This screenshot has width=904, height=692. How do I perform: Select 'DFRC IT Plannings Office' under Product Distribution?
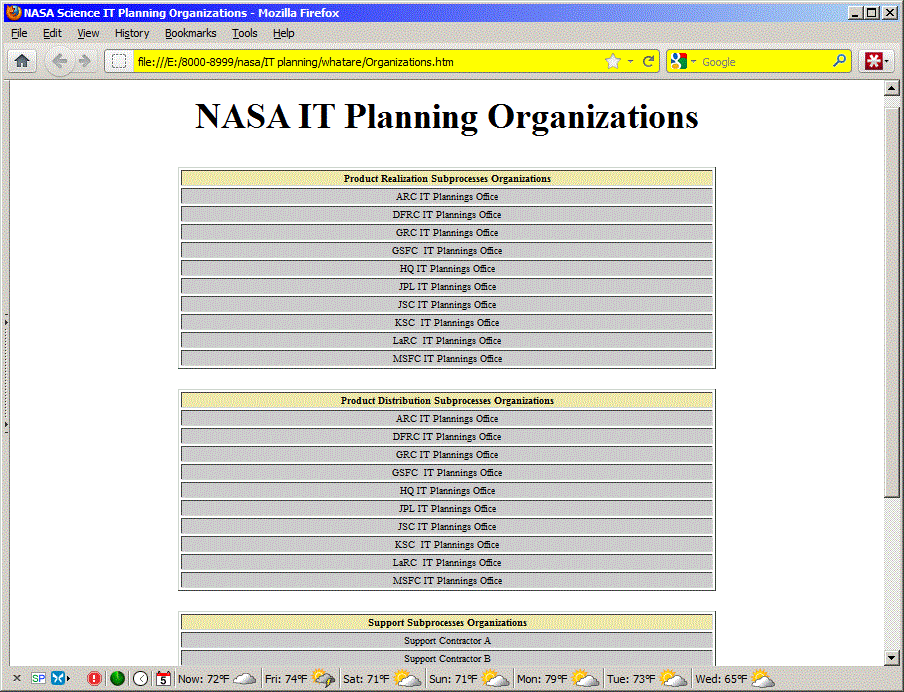point(447,437)
